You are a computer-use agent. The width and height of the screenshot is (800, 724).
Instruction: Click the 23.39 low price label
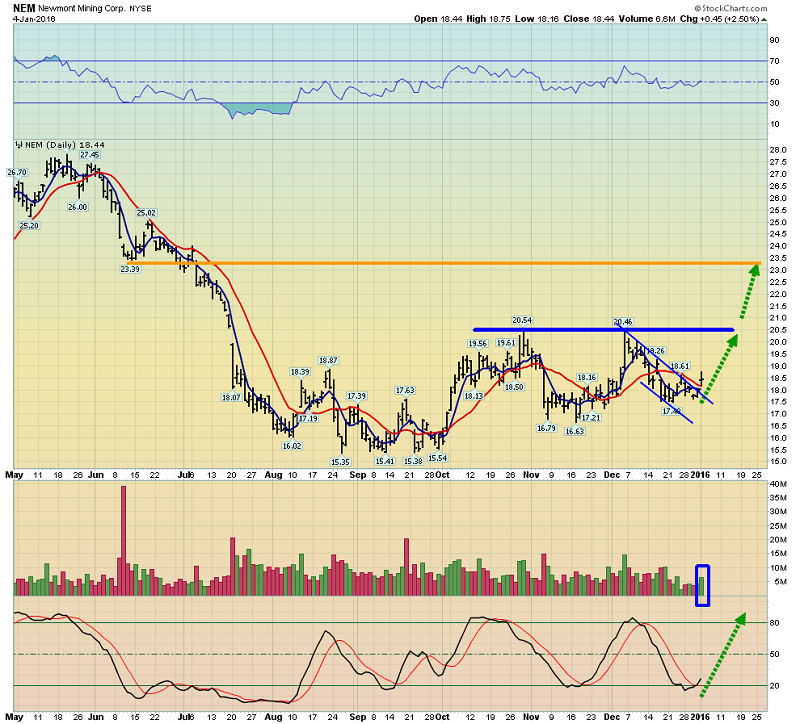(130, 269)
